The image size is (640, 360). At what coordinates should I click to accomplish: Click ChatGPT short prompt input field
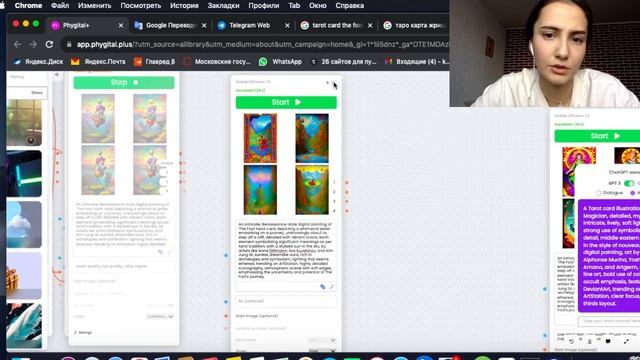tap(609, 322)
